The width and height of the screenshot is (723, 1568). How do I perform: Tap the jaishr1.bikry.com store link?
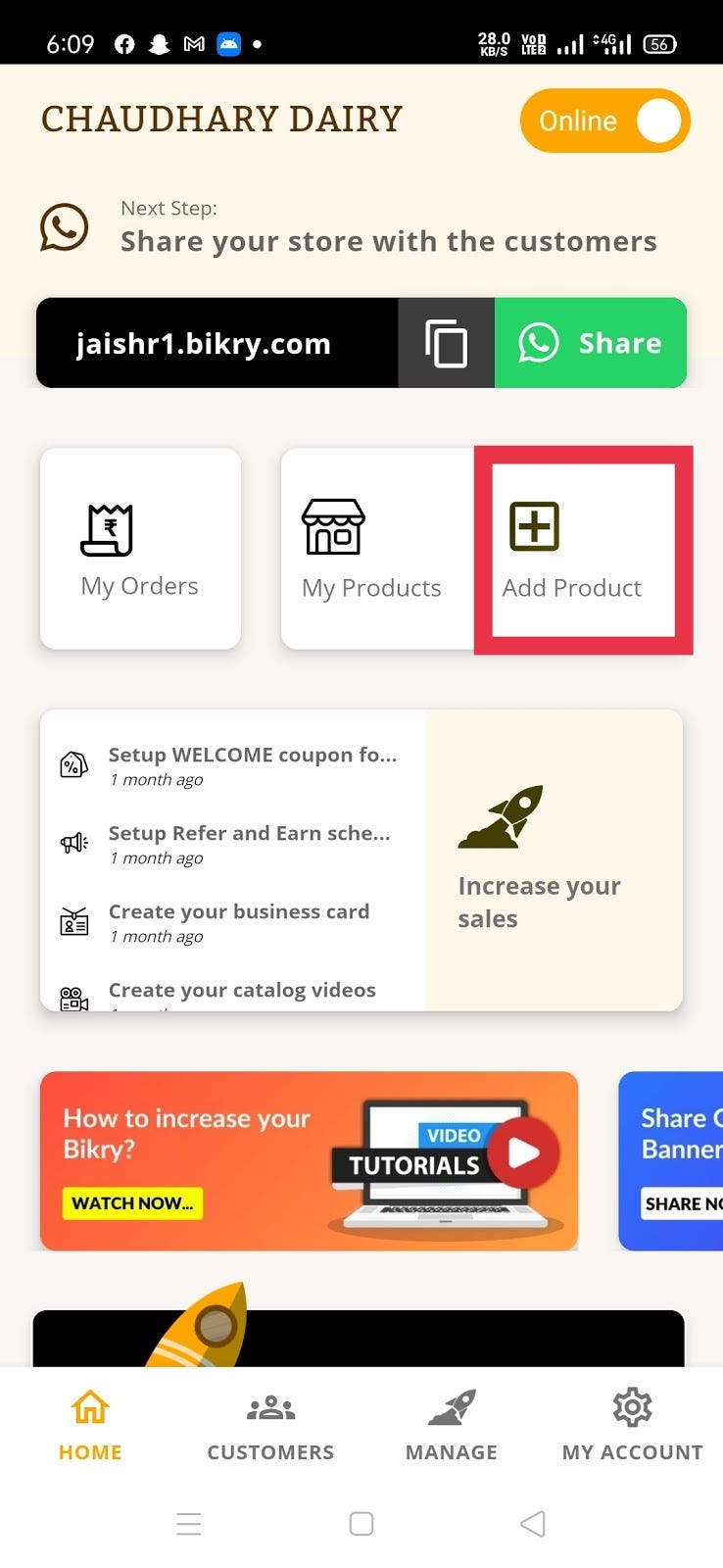click(204, 344)
